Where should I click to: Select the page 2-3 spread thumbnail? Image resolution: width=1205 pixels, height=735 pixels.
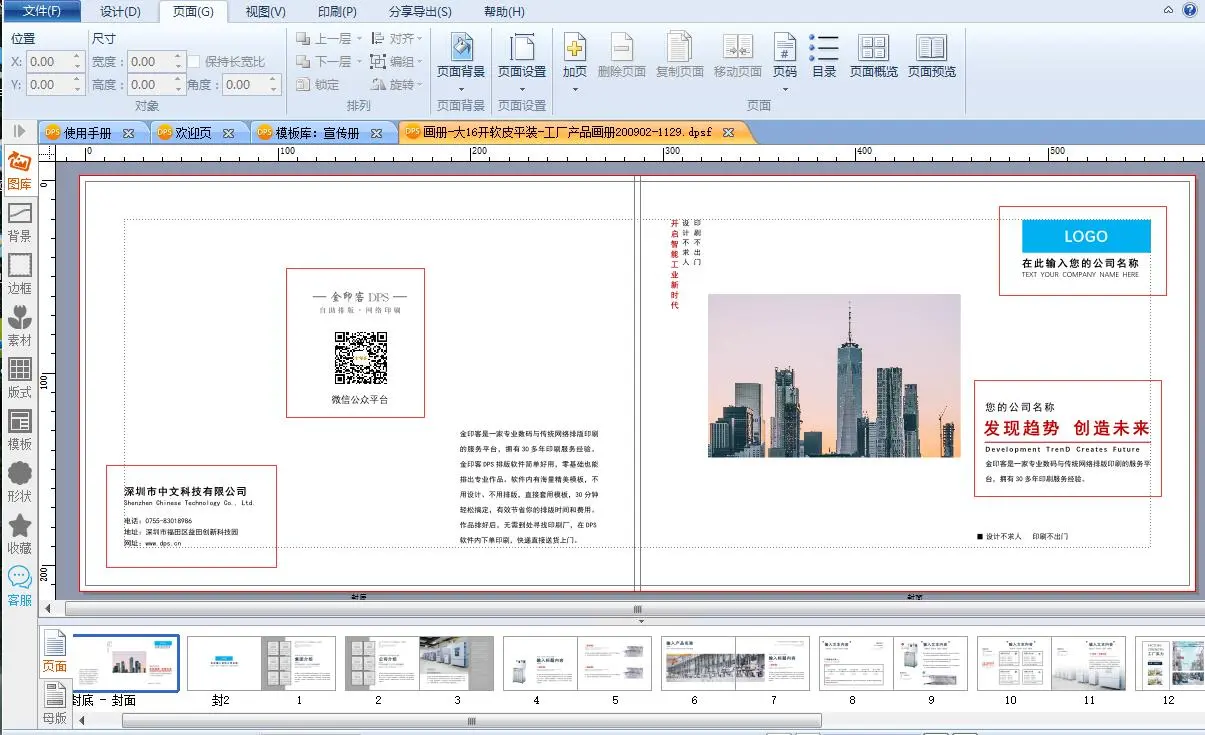pyautogui.click(x=419, y=663)
